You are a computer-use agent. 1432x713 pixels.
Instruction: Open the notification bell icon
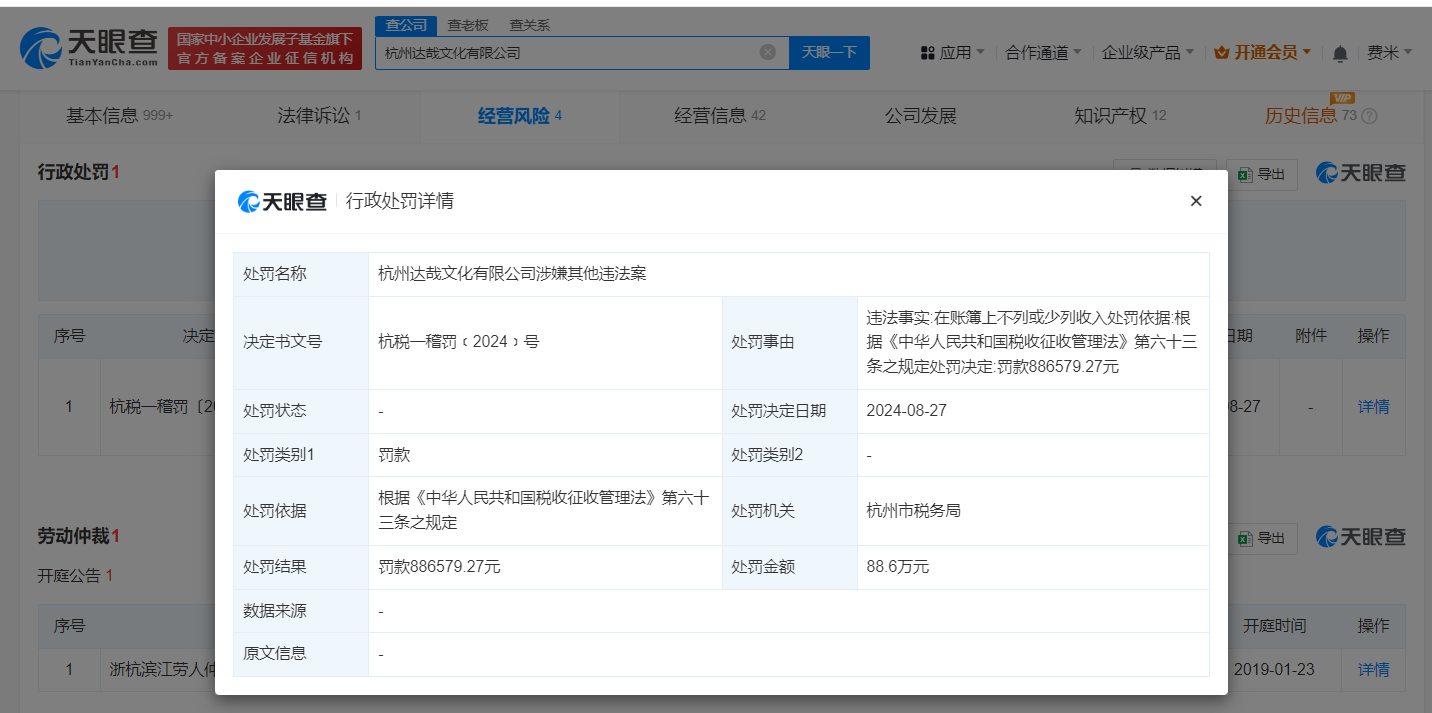[x=1339, y=53]
